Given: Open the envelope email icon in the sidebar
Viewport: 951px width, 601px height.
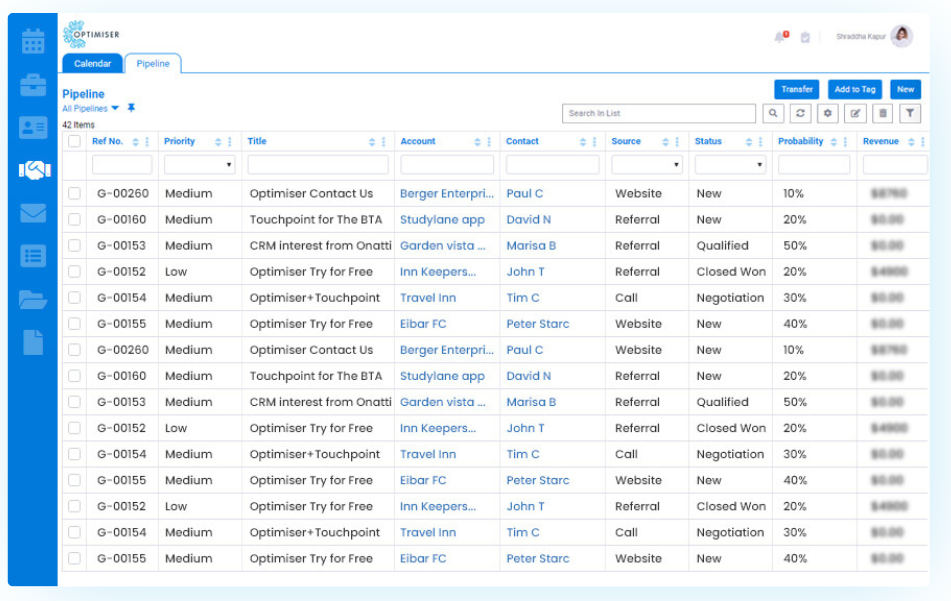Looking at the screenshot, I should click(x=33, y=212).
